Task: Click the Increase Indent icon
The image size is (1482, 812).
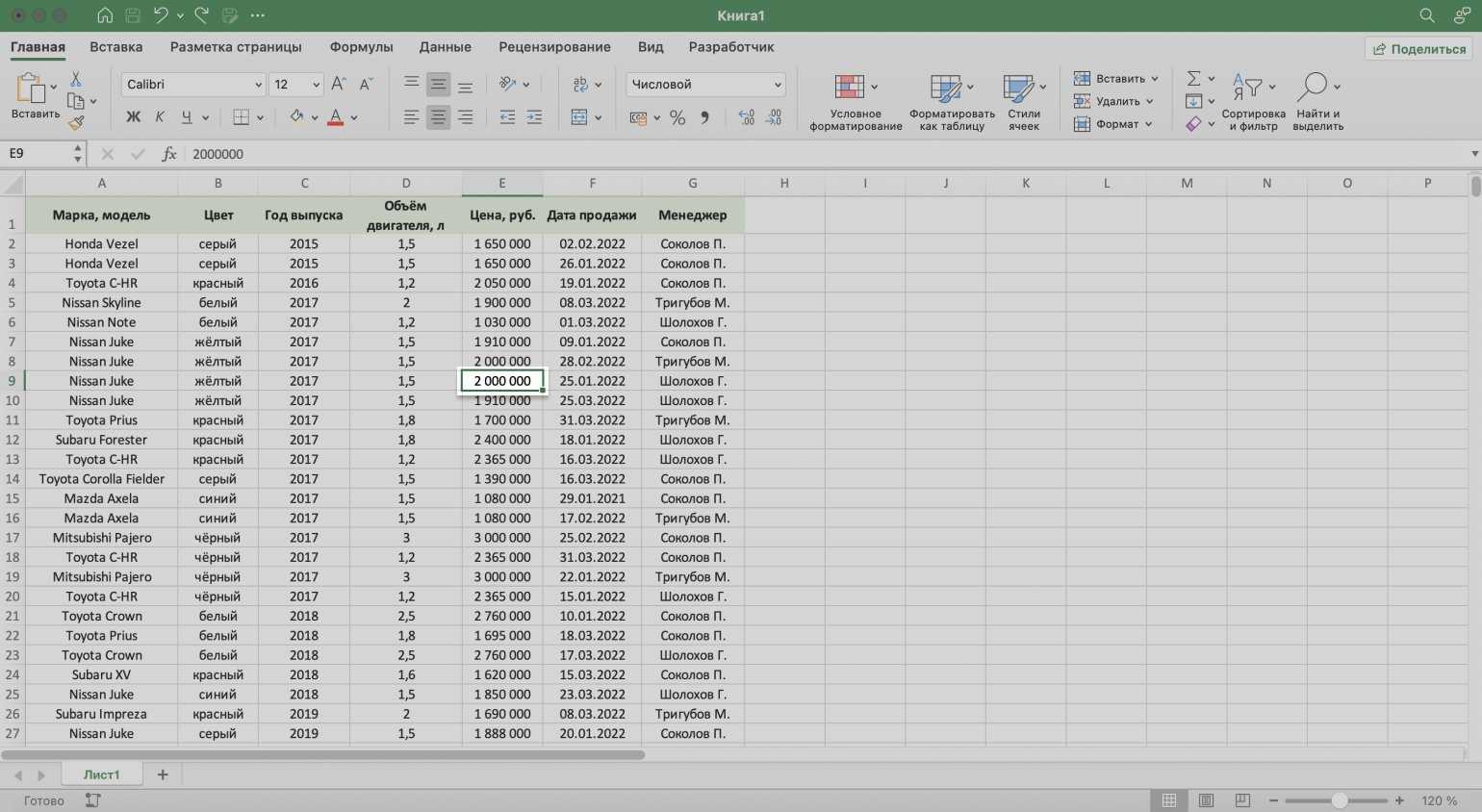Action: [534, 117]
